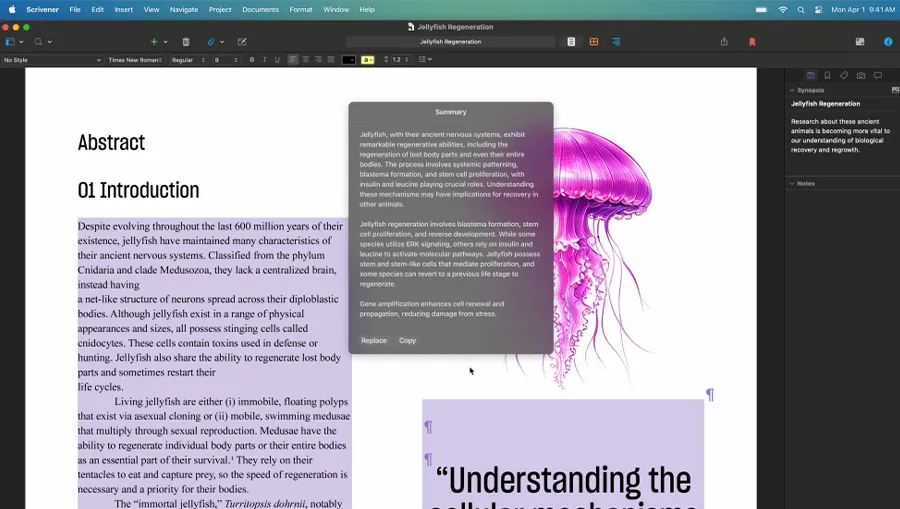Viewport: 900px width, 509px height.
Task: Open the yellow highlight color swatch
Action: click(x=367, y=60)
